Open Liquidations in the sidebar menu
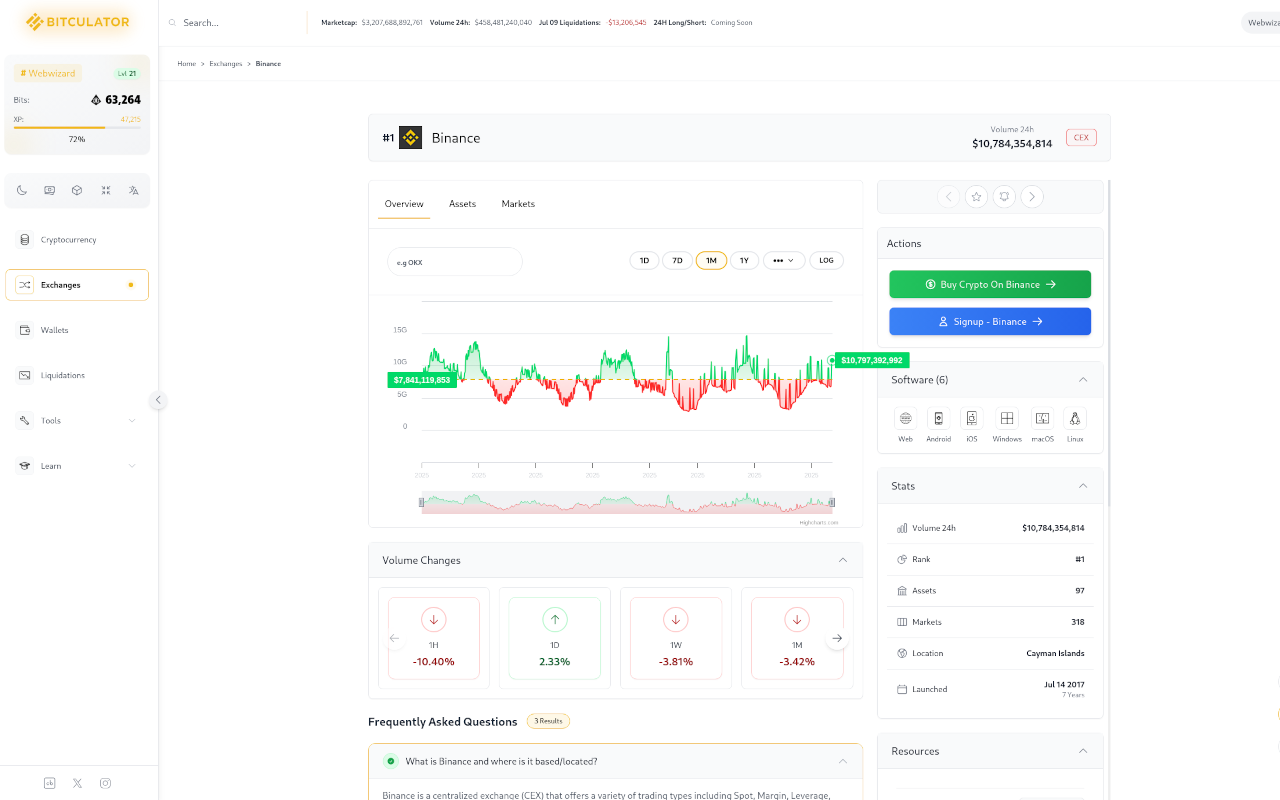This screenshot has height=800, width=1280. [77, 375]
